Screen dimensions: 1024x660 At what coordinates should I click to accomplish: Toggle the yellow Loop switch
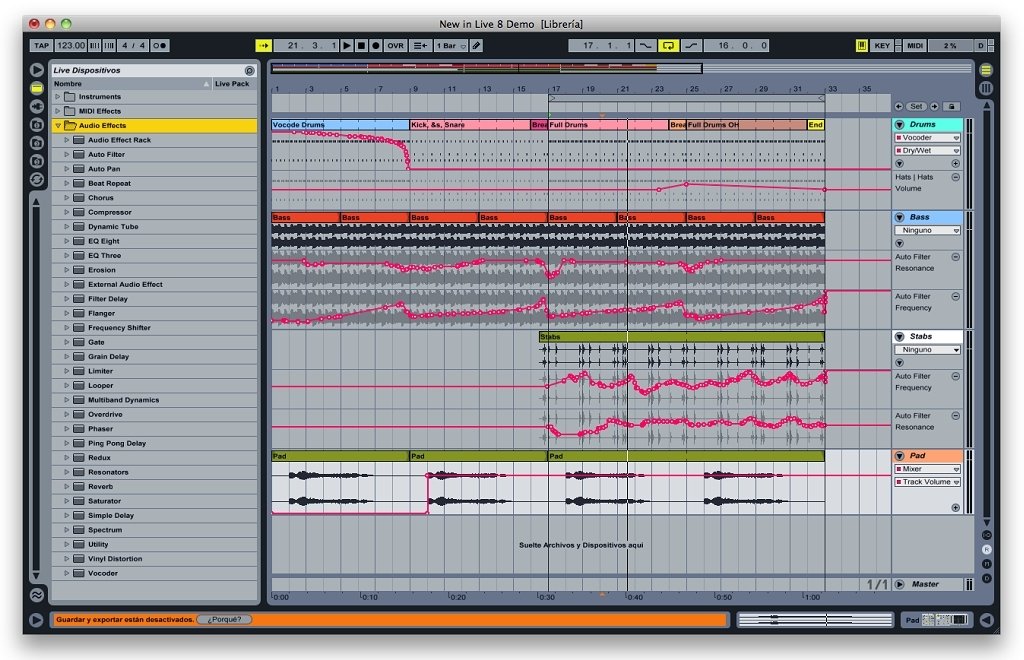[668, 46]
